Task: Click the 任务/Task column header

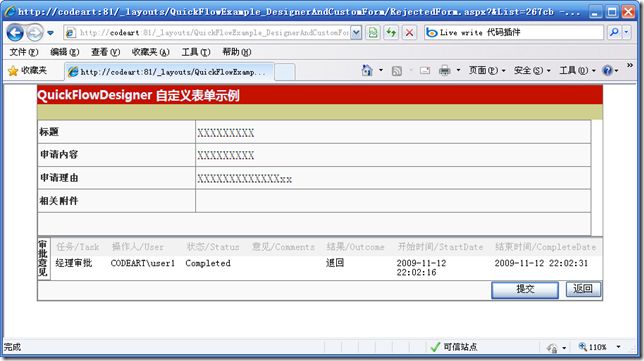Action: point(78,247)
